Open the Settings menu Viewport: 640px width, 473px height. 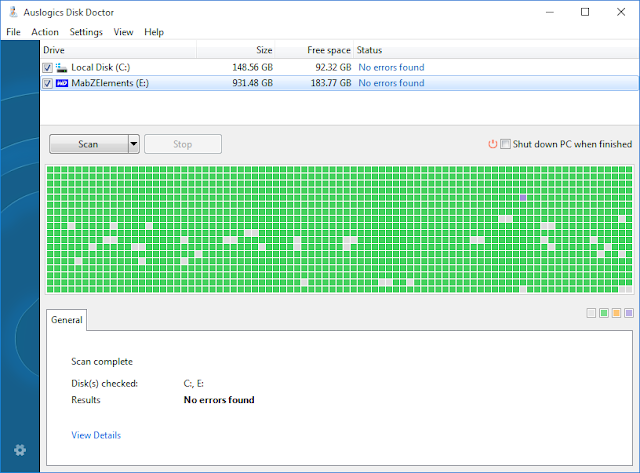86,32
